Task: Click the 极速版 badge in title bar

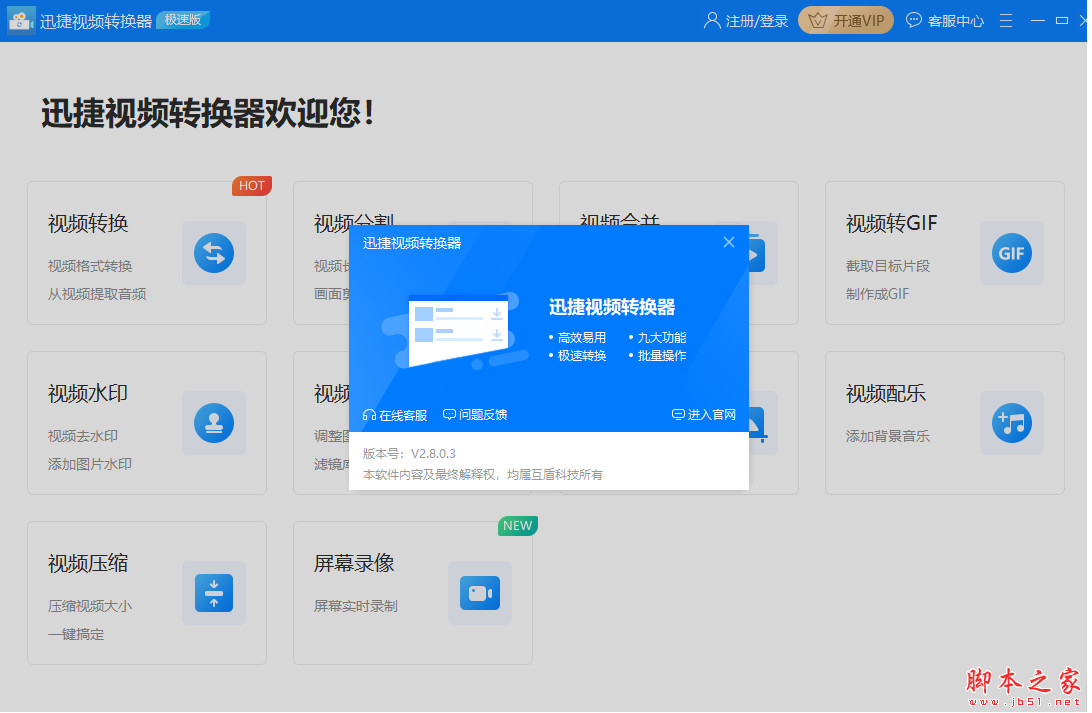Action: point(183,19)
